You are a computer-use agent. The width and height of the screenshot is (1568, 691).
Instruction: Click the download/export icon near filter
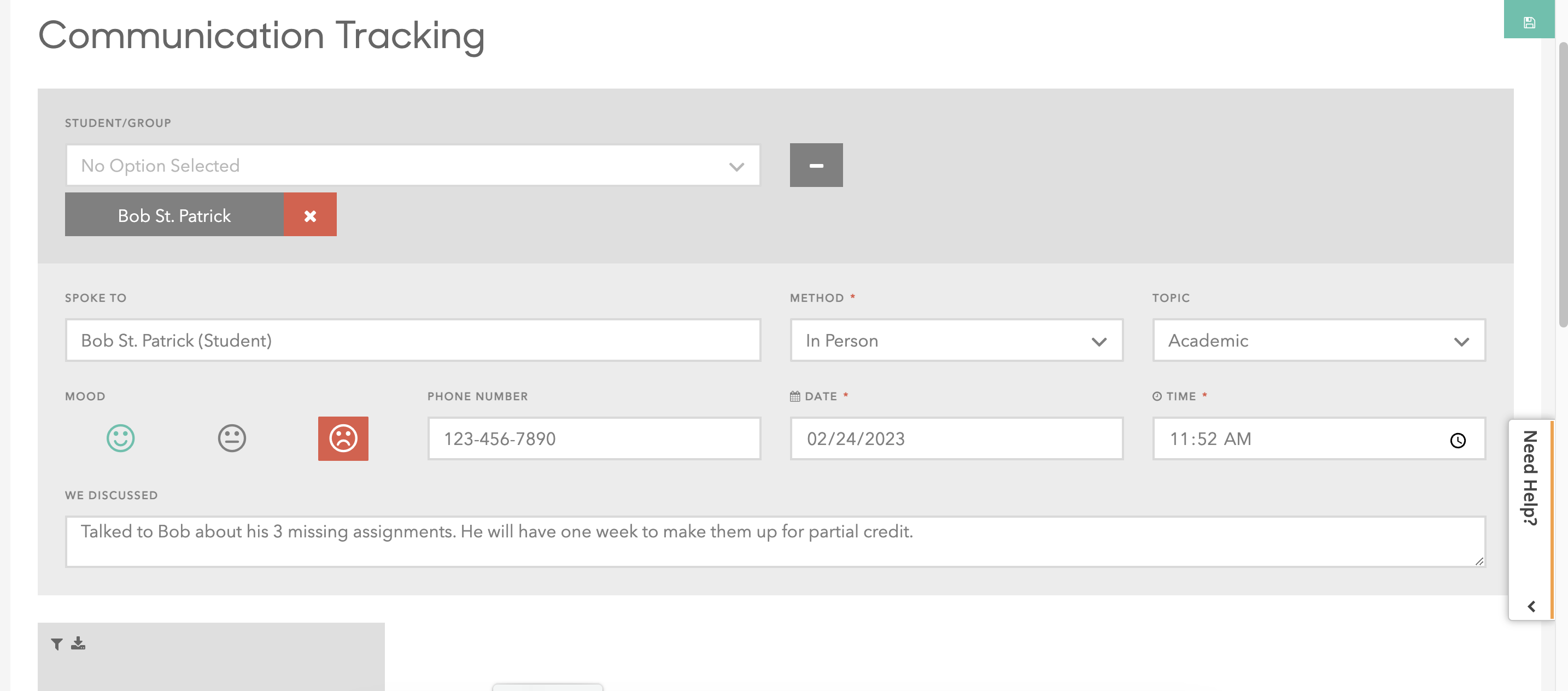pyautogui.click(x=79, y=643)
